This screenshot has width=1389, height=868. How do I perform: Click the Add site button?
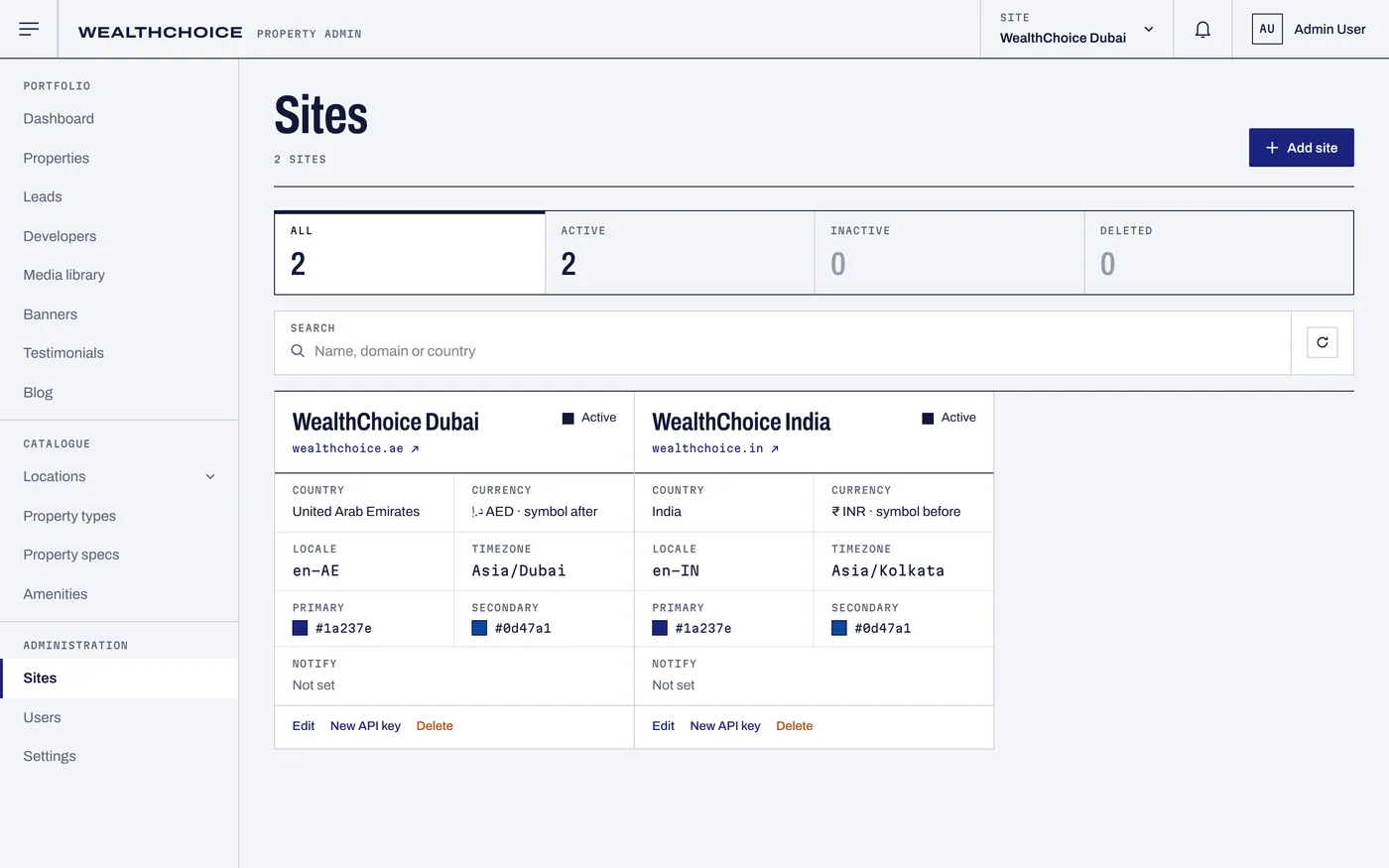[x=1301, y=148]
